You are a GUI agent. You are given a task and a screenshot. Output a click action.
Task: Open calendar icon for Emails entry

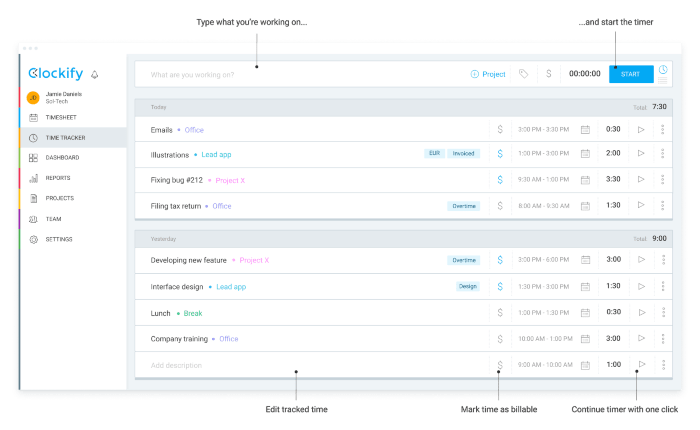(586, 129)
